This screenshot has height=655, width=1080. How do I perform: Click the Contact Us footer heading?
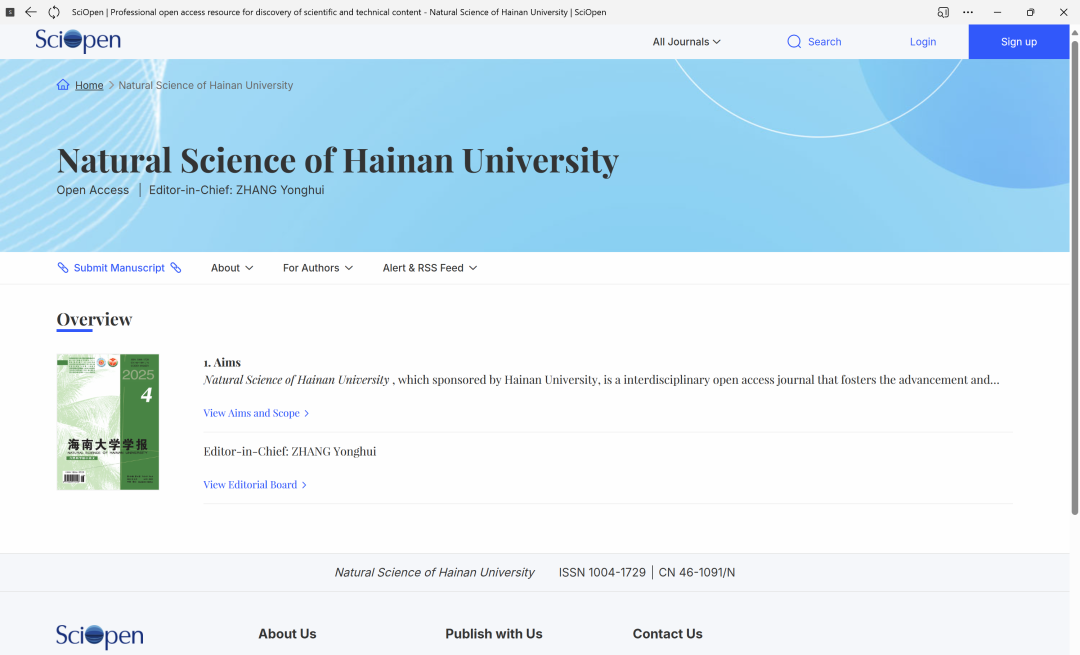pos(667,634)
